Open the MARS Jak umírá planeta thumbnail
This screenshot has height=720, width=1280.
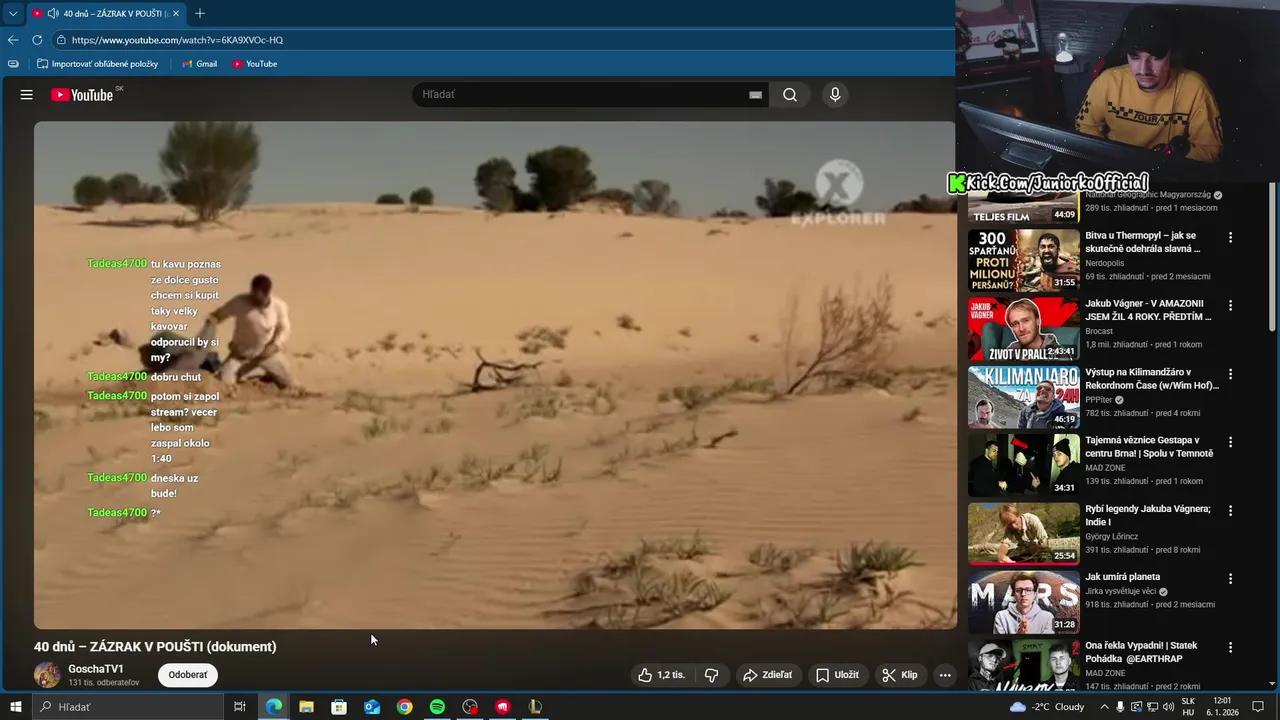click(1023, 602)
